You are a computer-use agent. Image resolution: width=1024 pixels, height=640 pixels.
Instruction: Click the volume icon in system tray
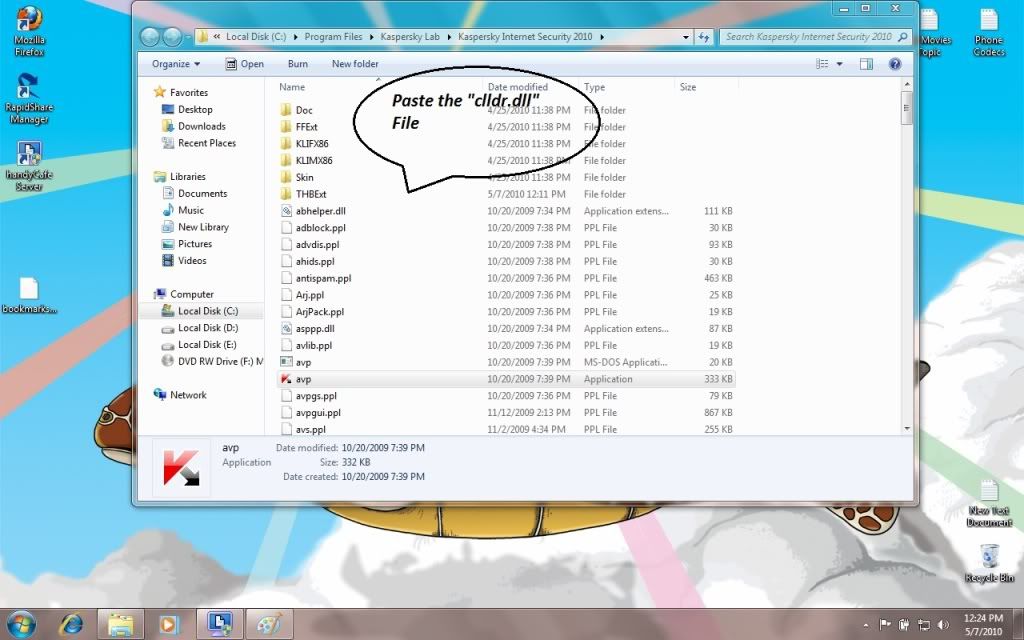click(x=943, y=624)
